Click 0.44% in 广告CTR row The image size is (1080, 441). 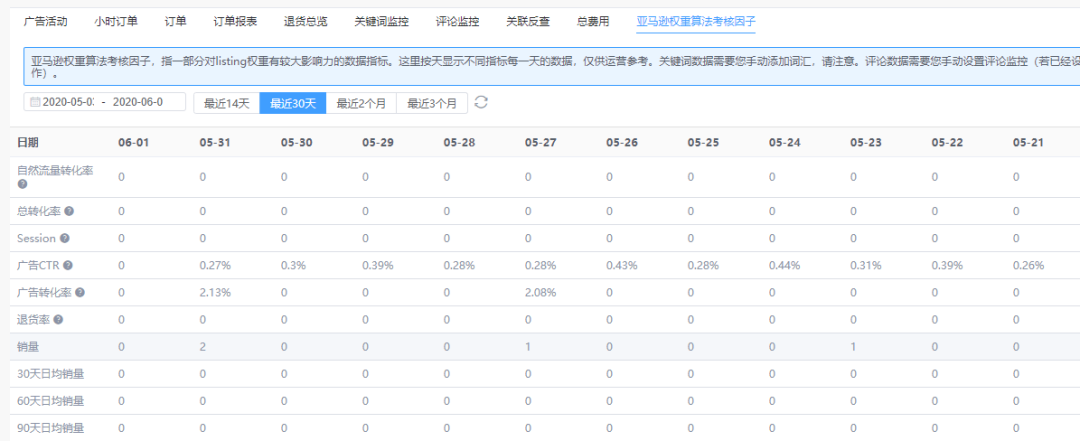(785, 265)
